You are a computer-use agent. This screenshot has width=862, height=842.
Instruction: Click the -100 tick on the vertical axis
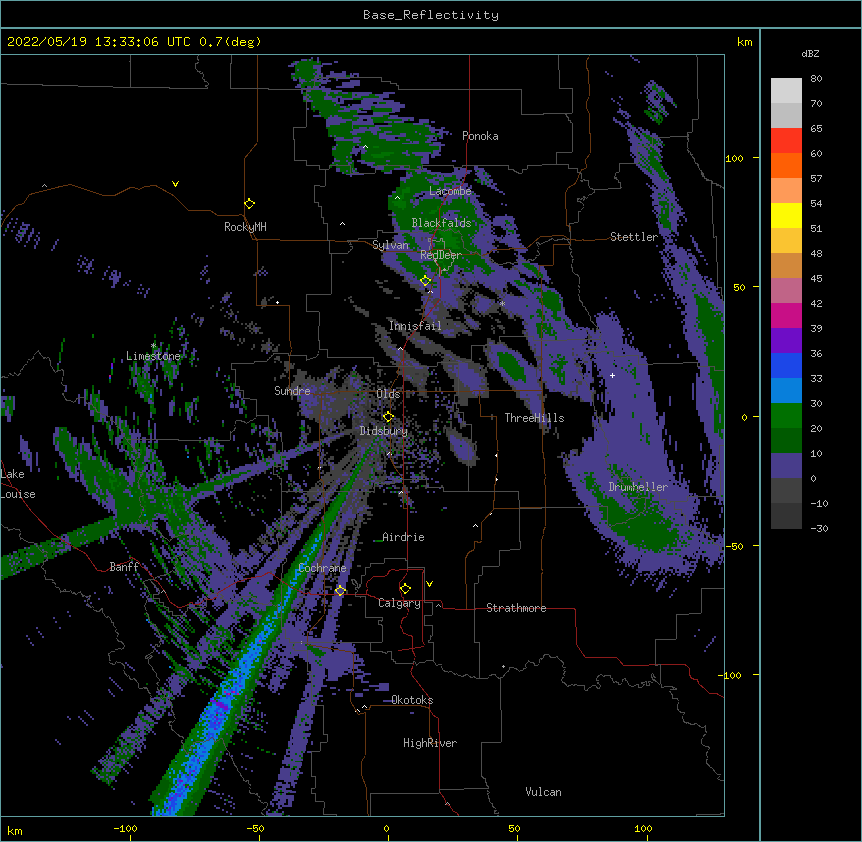[x=731, y=675]
